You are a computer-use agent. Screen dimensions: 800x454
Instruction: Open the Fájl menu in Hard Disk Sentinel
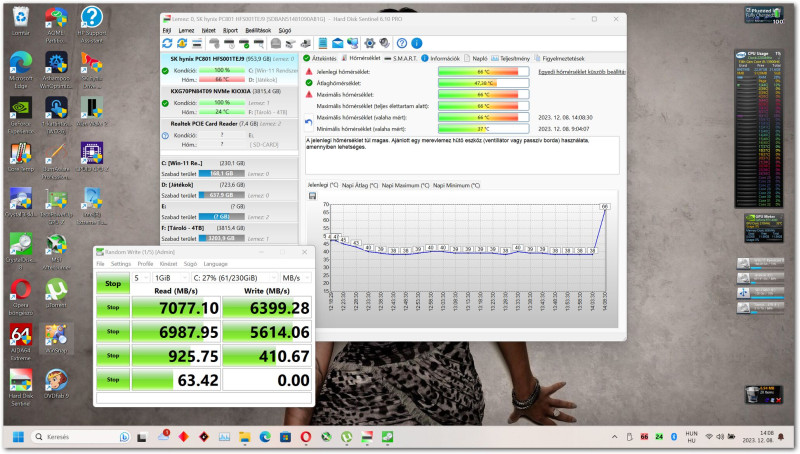click(x=167, y=31)
